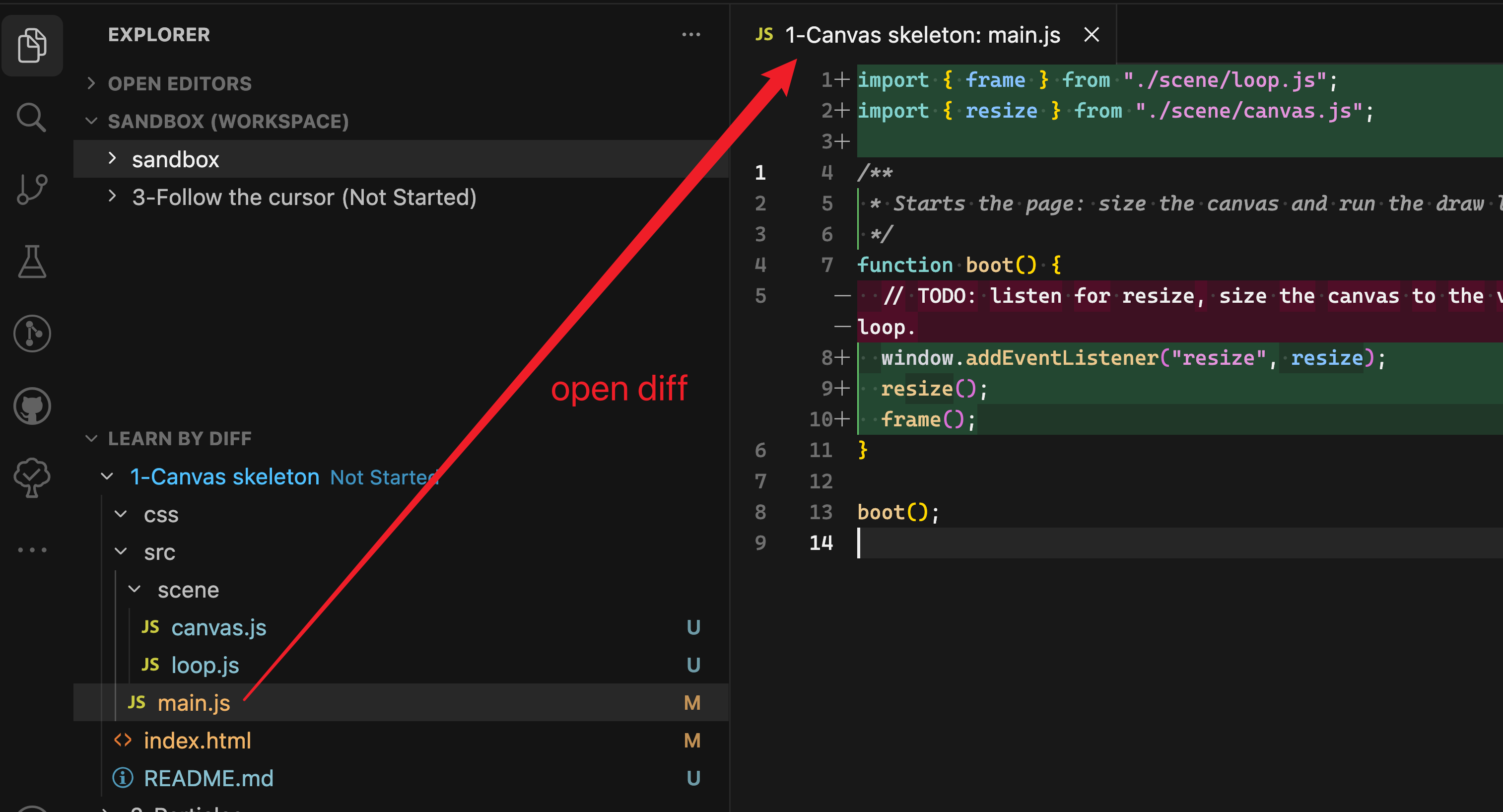The height and width of the screenshot is (812, 1503).
Task: Close the 1-Canvas skeleton: main.js tab
Action: pyautogui.click(x=1091, y=35)
